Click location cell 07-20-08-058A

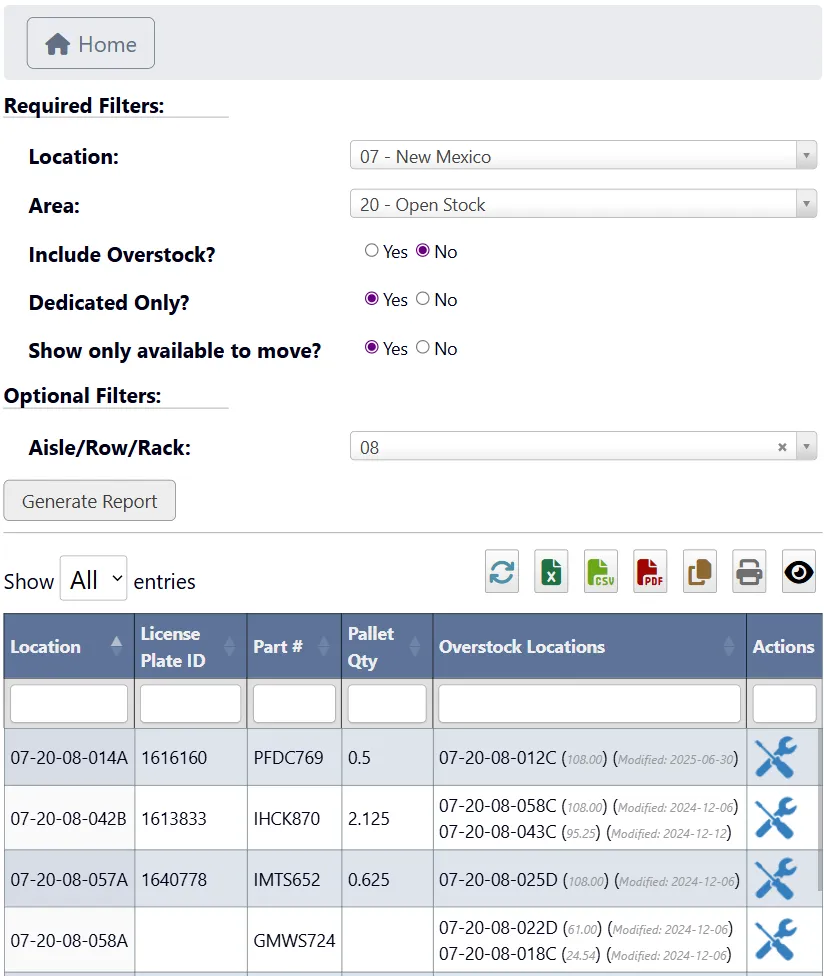click(x=69, y=941)
